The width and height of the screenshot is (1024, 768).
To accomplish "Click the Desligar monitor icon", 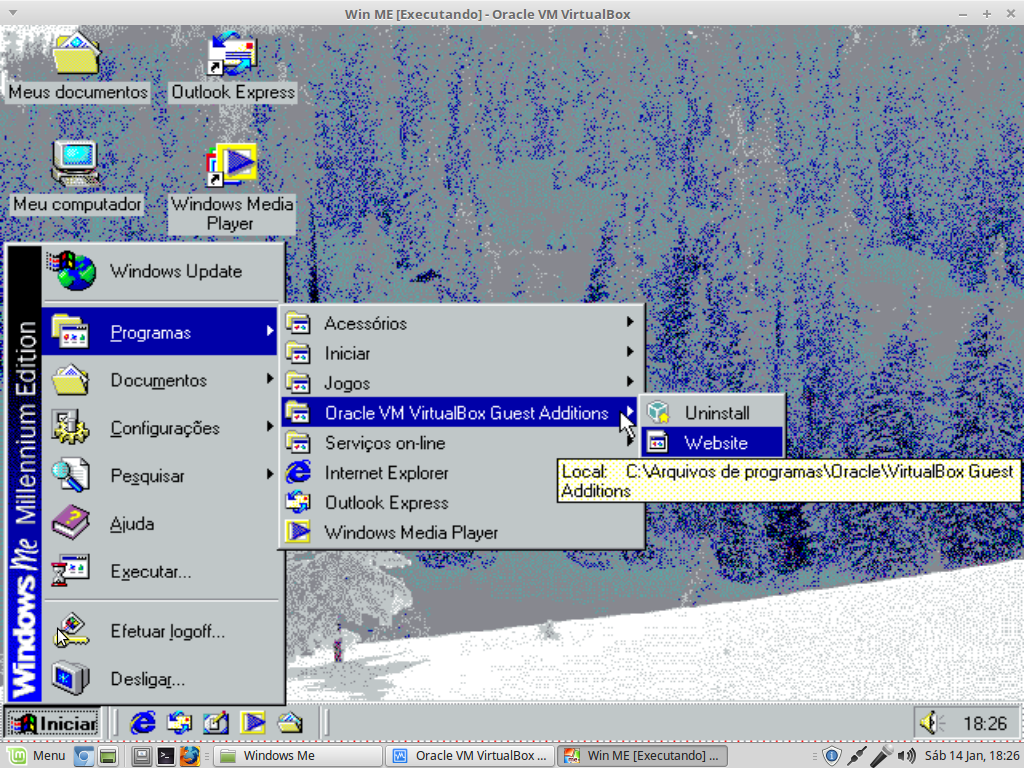I will pos(70,679).
